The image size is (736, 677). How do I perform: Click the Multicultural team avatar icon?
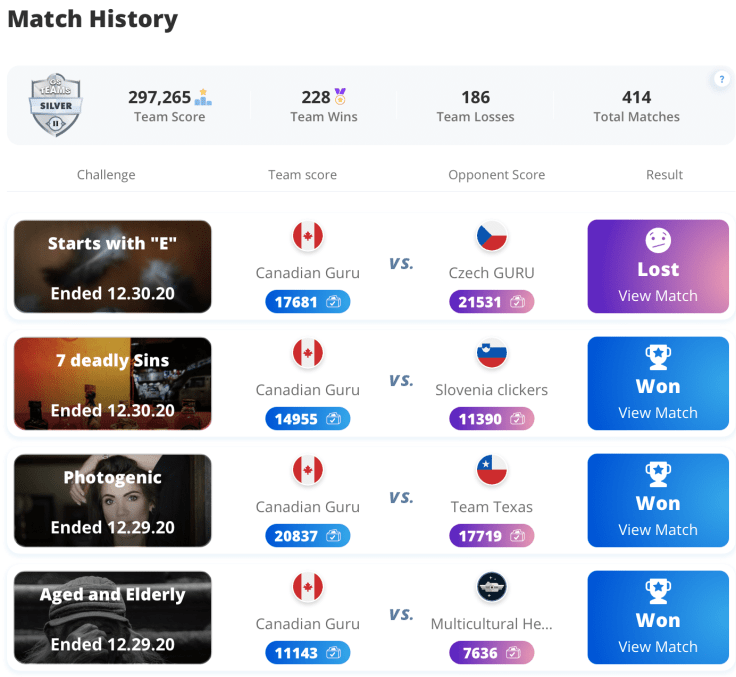pyautogui.click(x=492, y=588)
